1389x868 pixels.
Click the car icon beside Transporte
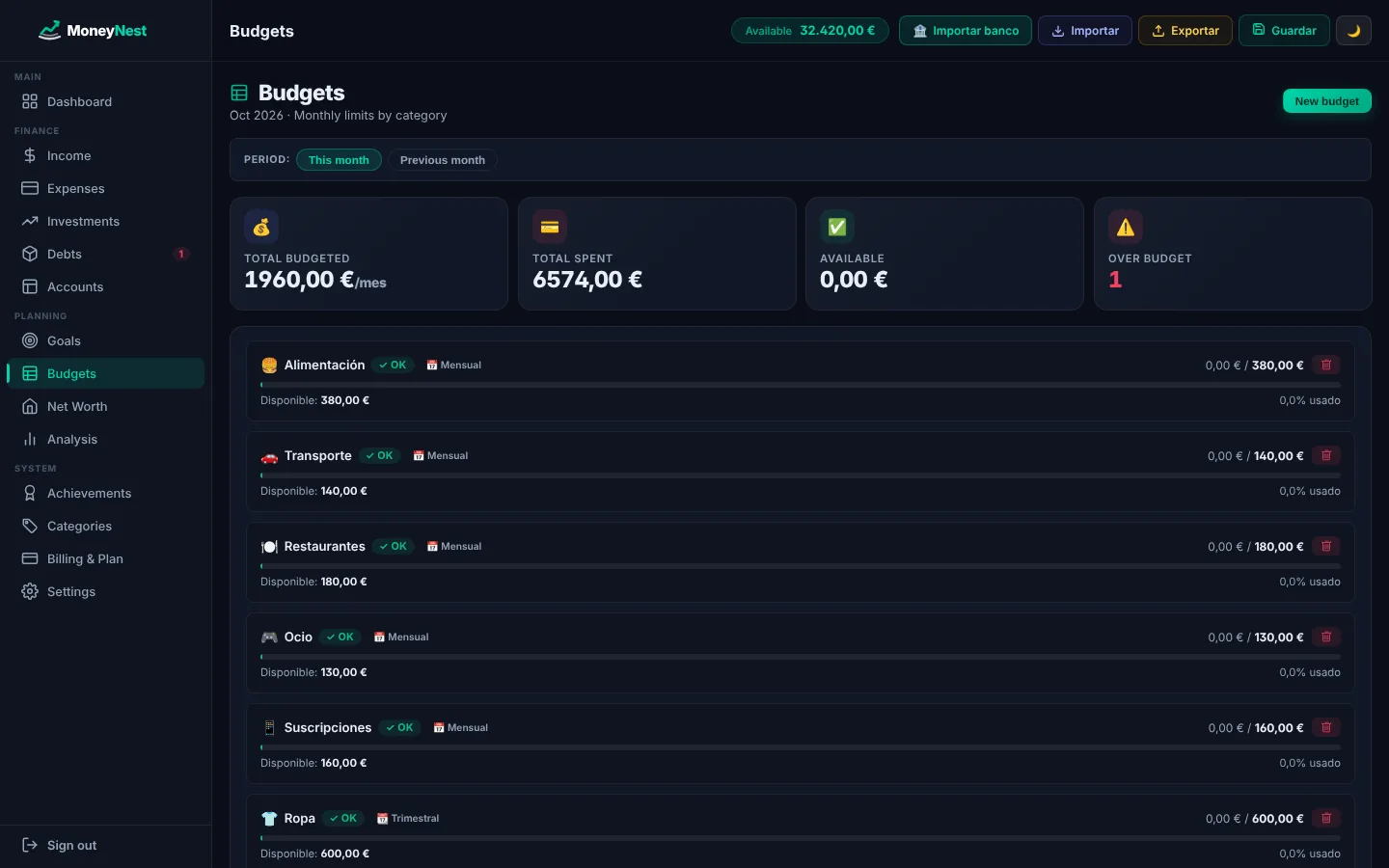pos(269,456)
